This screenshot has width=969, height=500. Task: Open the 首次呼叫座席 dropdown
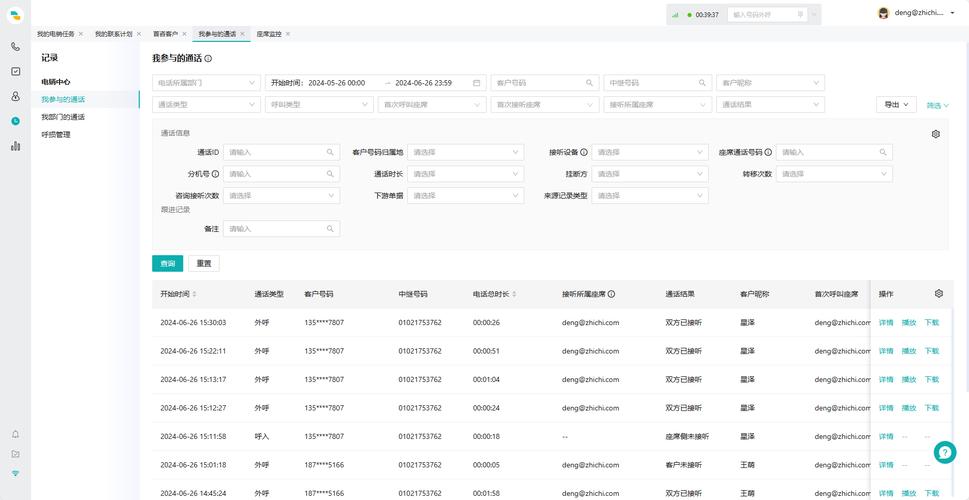click(x=432, y=105)
